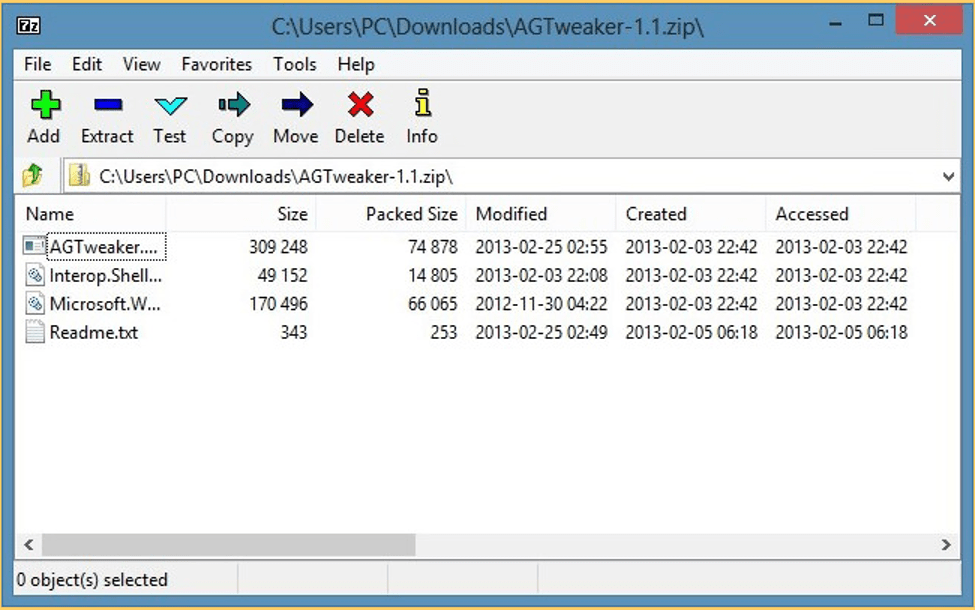
Task: Open the Tools menu
Action: pyautogui.click(x=295, y=64)
